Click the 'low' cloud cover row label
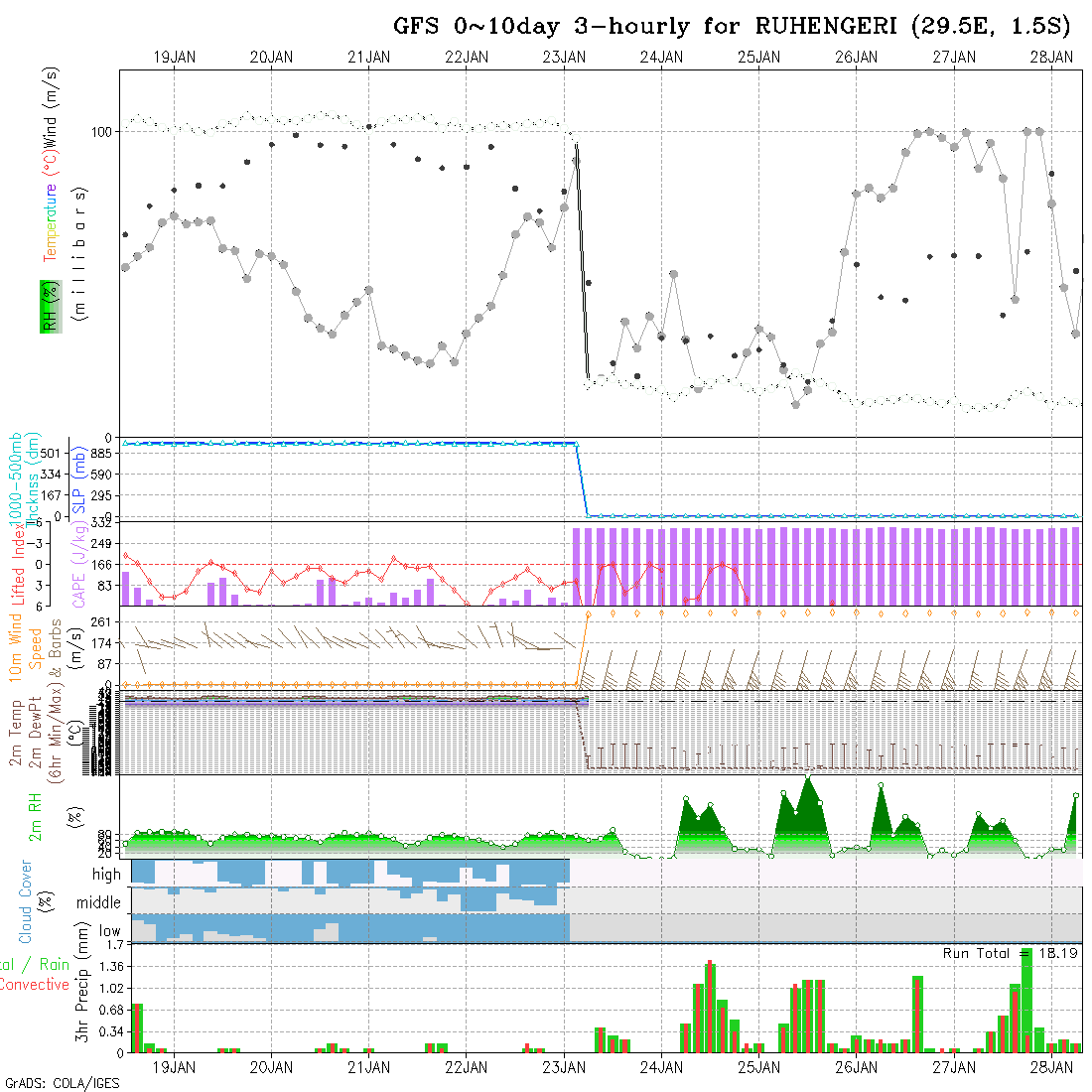 (109, 932)
